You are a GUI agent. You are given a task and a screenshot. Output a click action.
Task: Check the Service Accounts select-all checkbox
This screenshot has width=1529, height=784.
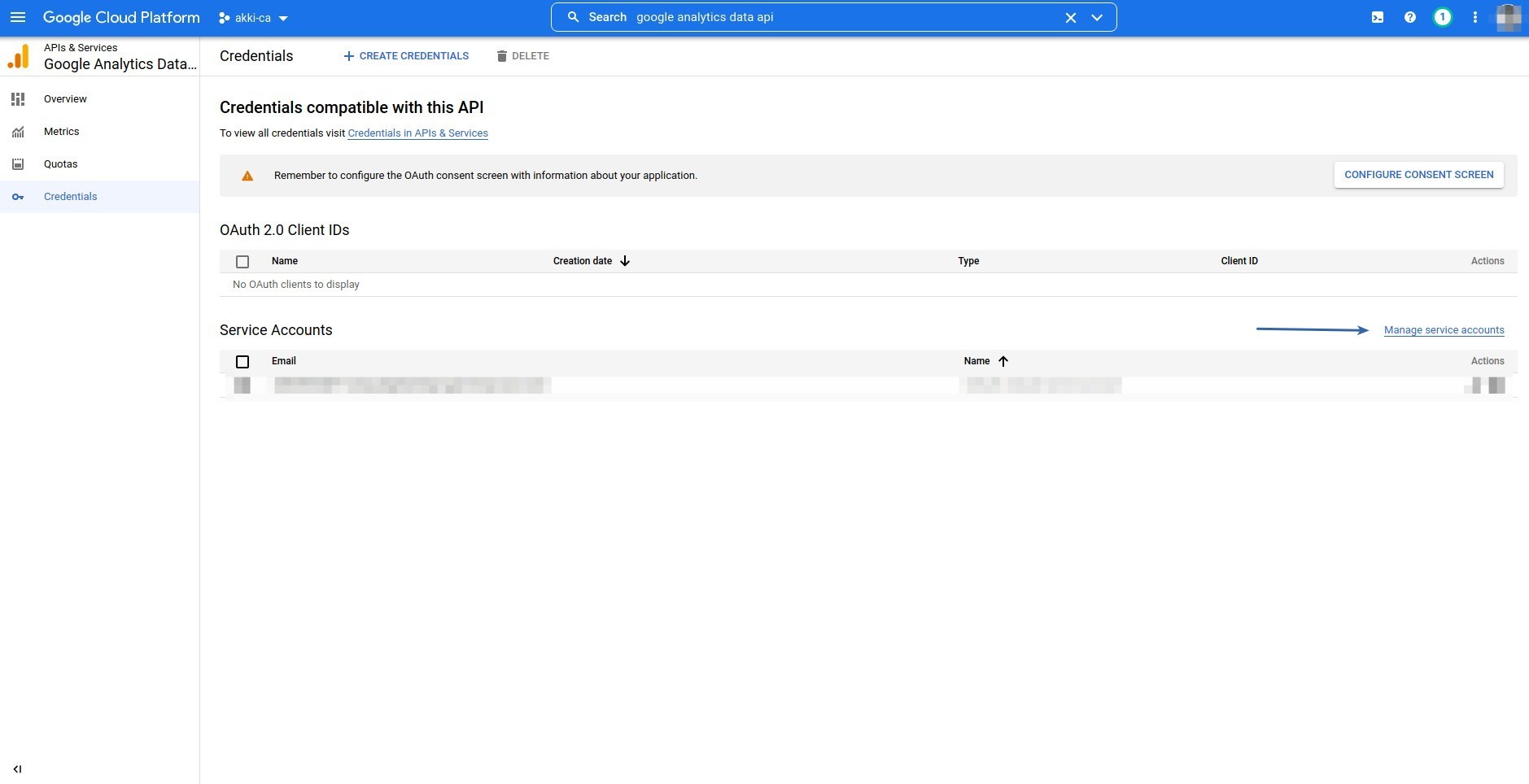point(242,362)
